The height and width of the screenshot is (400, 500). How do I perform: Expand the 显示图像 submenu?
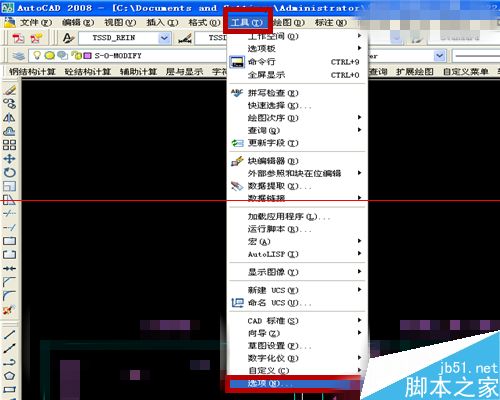[297, 272]
